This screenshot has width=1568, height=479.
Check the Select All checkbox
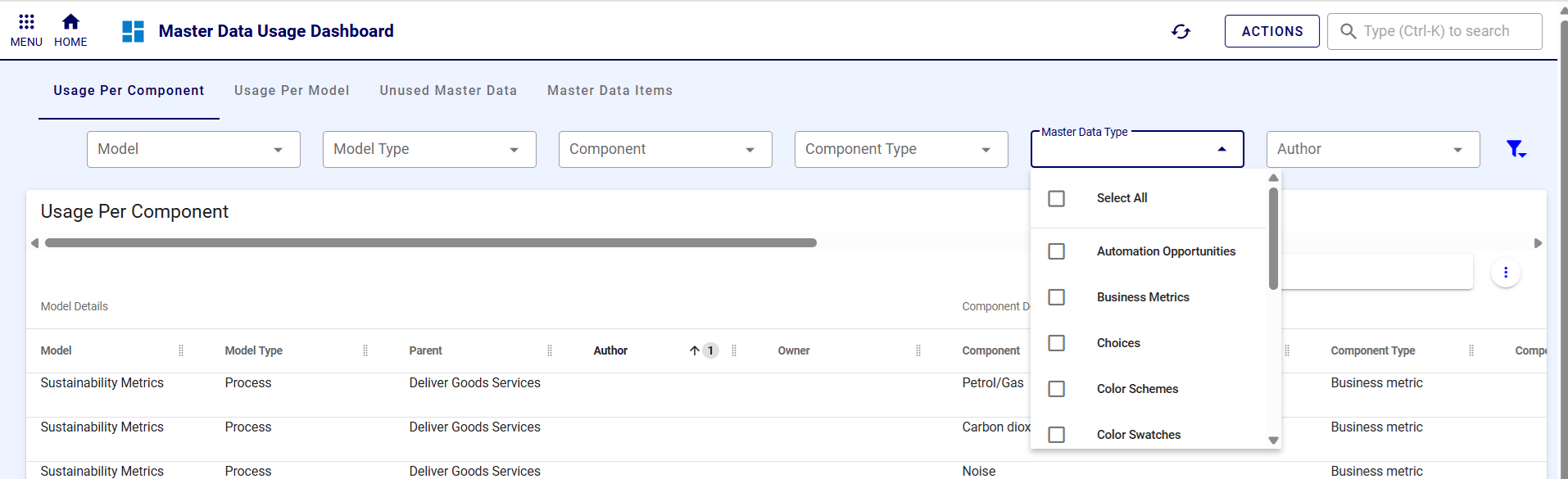(x=1057, y=199)
